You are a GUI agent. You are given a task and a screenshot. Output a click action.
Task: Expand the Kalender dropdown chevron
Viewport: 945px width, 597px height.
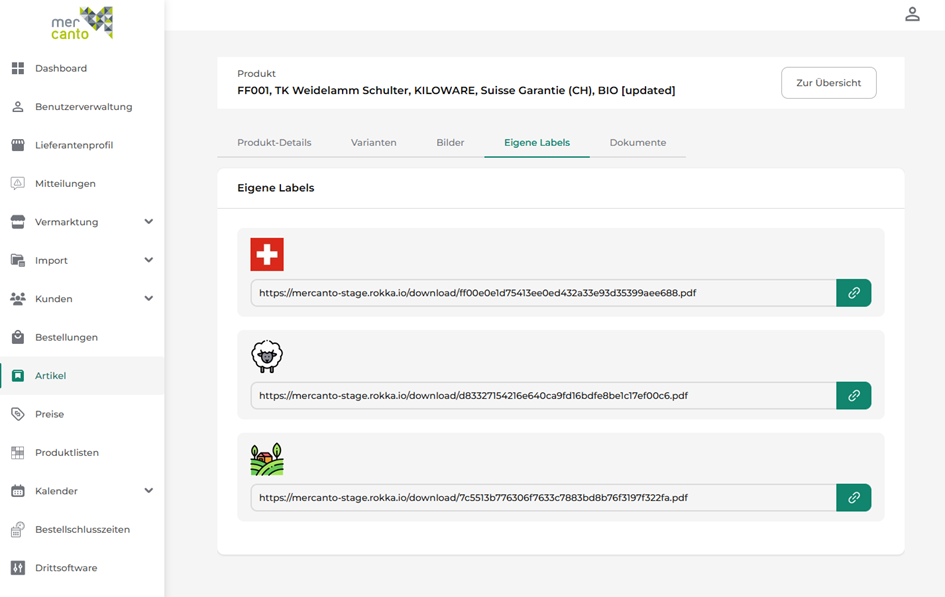click(149, 491)
